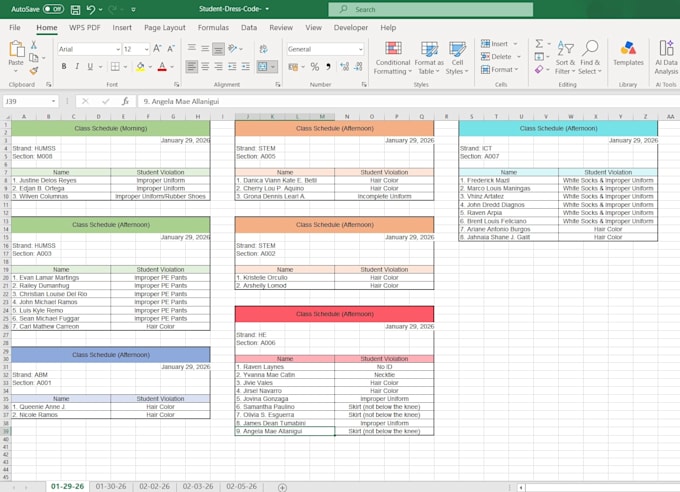Click the formula bar text
The width and height of the screenshot is (680, 492).
click(x=181, y=101)
